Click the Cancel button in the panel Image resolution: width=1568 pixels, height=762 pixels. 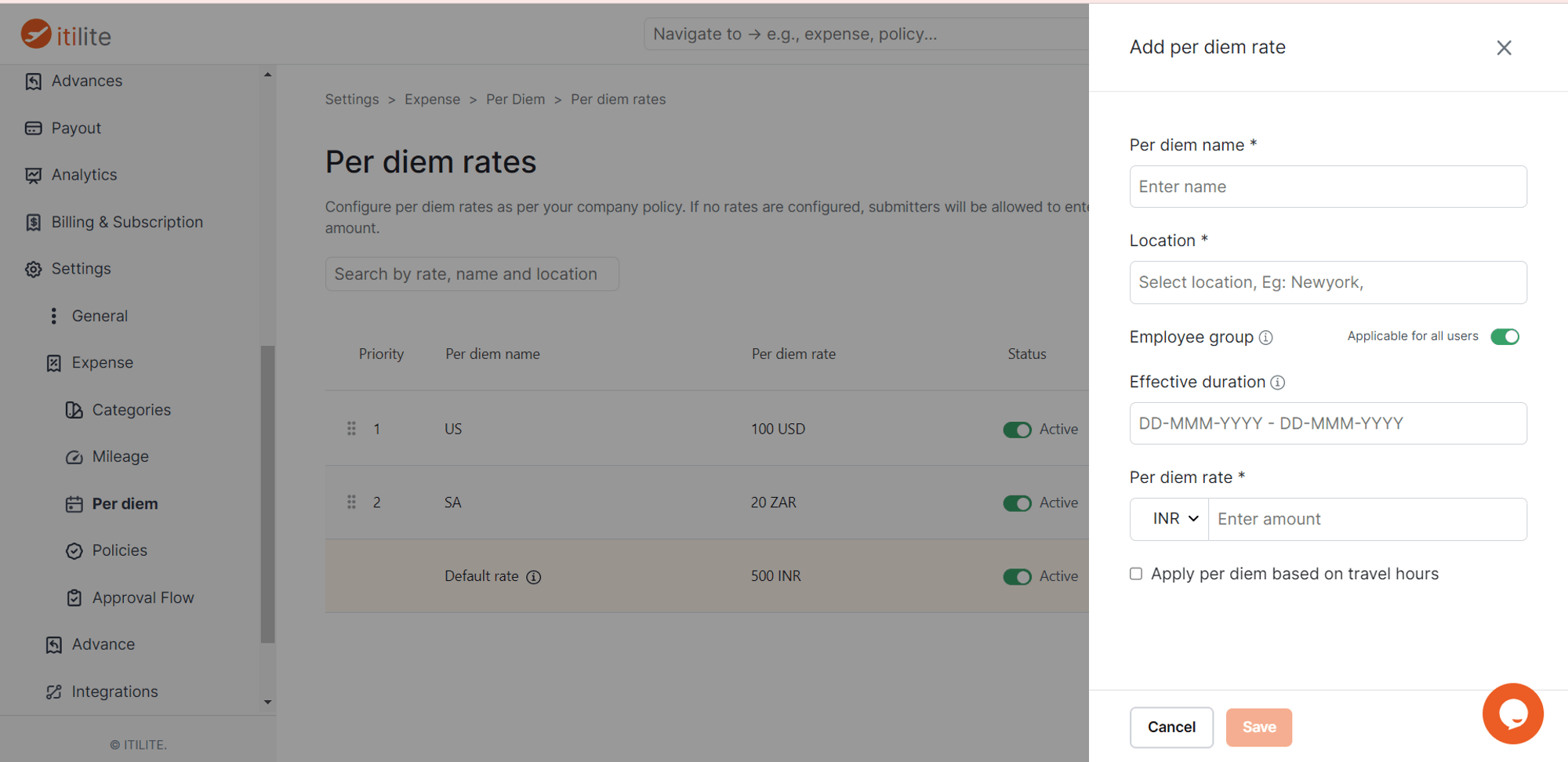(1171, 727)
